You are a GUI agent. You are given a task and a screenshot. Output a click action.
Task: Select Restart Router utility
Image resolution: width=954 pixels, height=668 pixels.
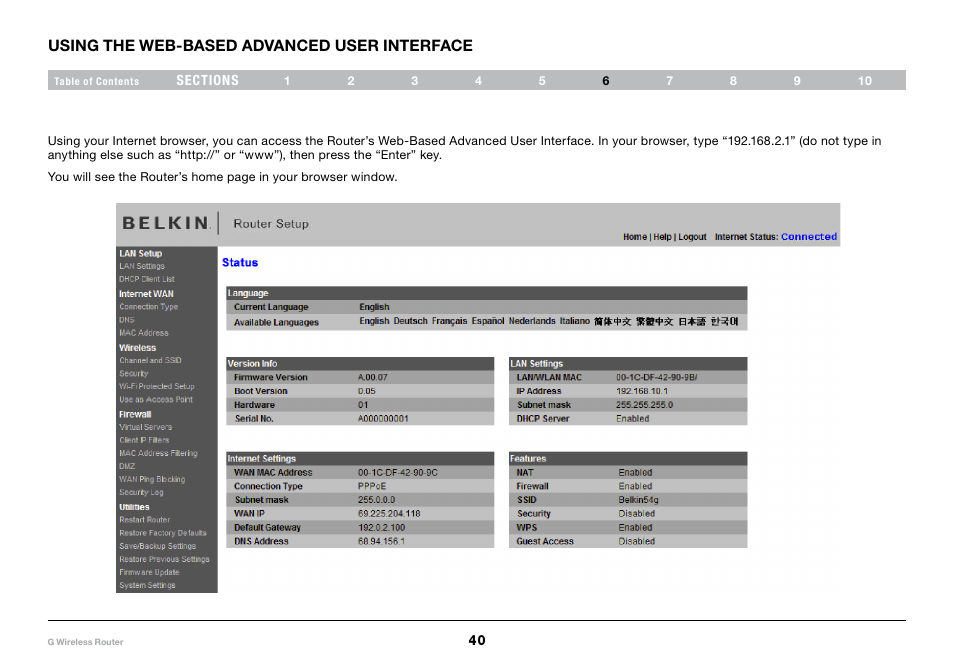coord(145,520)
